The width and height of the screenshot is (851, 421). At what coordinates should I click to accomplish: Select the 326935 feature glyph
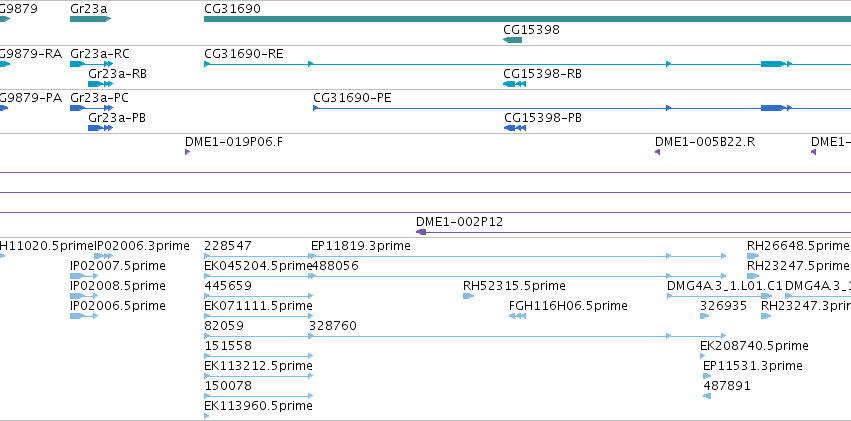click(x=704, y=316)
